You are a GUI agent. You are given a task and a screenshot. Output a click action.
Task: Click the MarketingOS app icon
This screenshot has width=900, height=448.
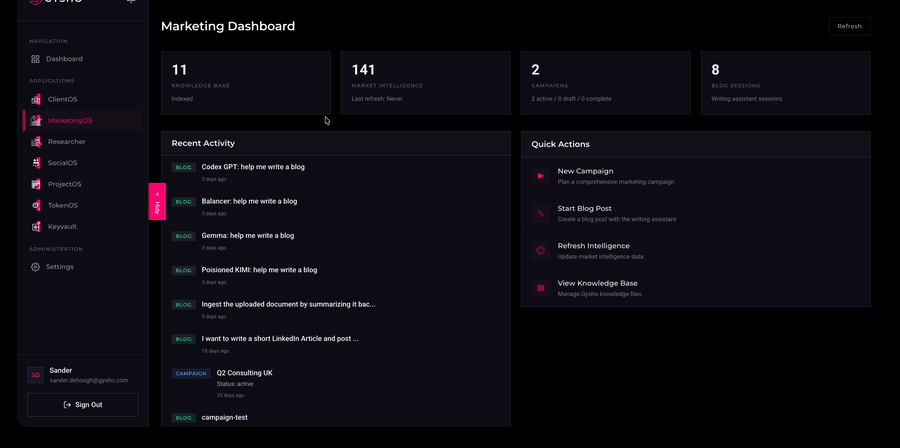coord(36,120)
